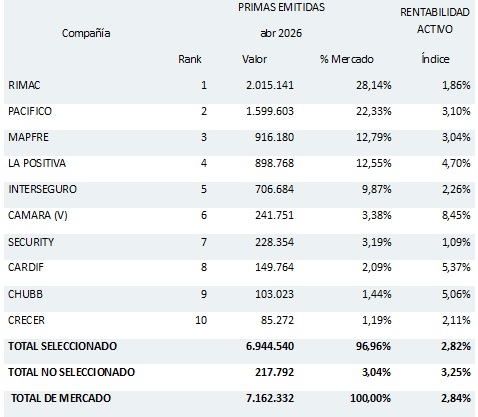Click the TOTAL SELECCIONADO label
Screen dimensions: 478x417
tap(62, 346)
